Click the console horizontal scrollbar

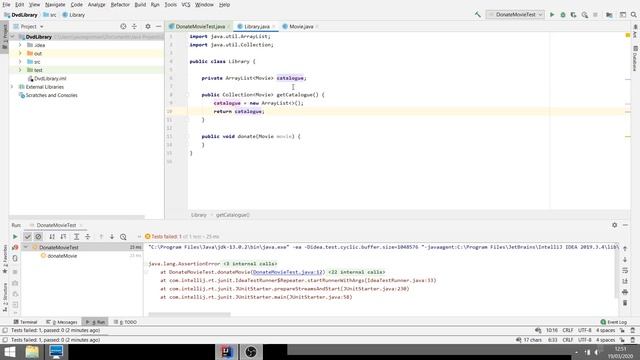tap(190, 314)
